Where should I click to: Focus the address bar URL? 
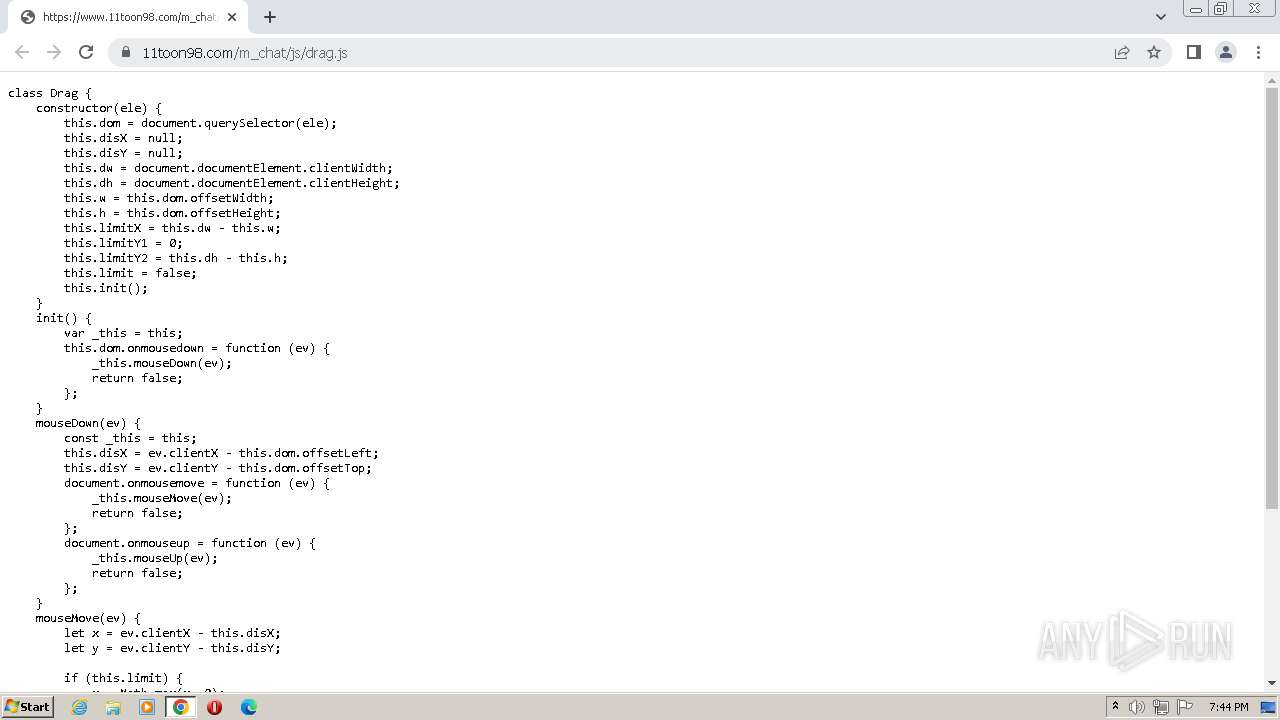(245, 52)
